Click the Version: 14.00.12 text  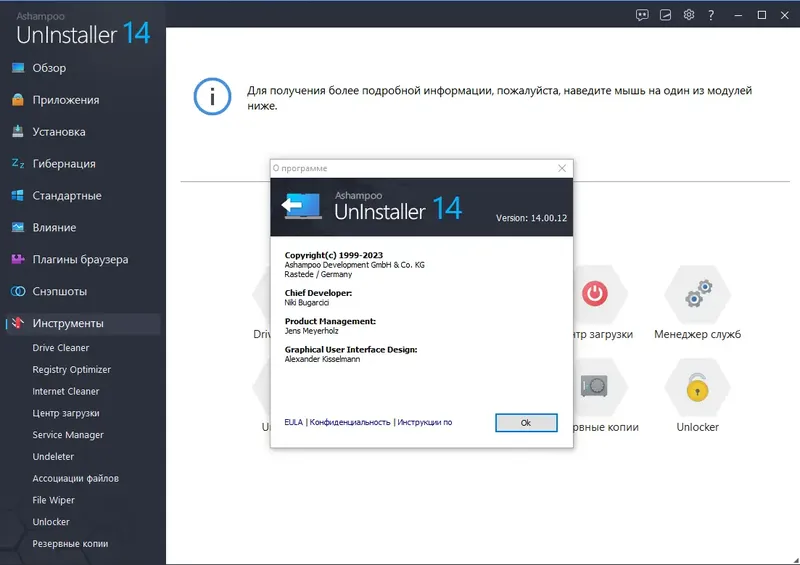(531, 218)
